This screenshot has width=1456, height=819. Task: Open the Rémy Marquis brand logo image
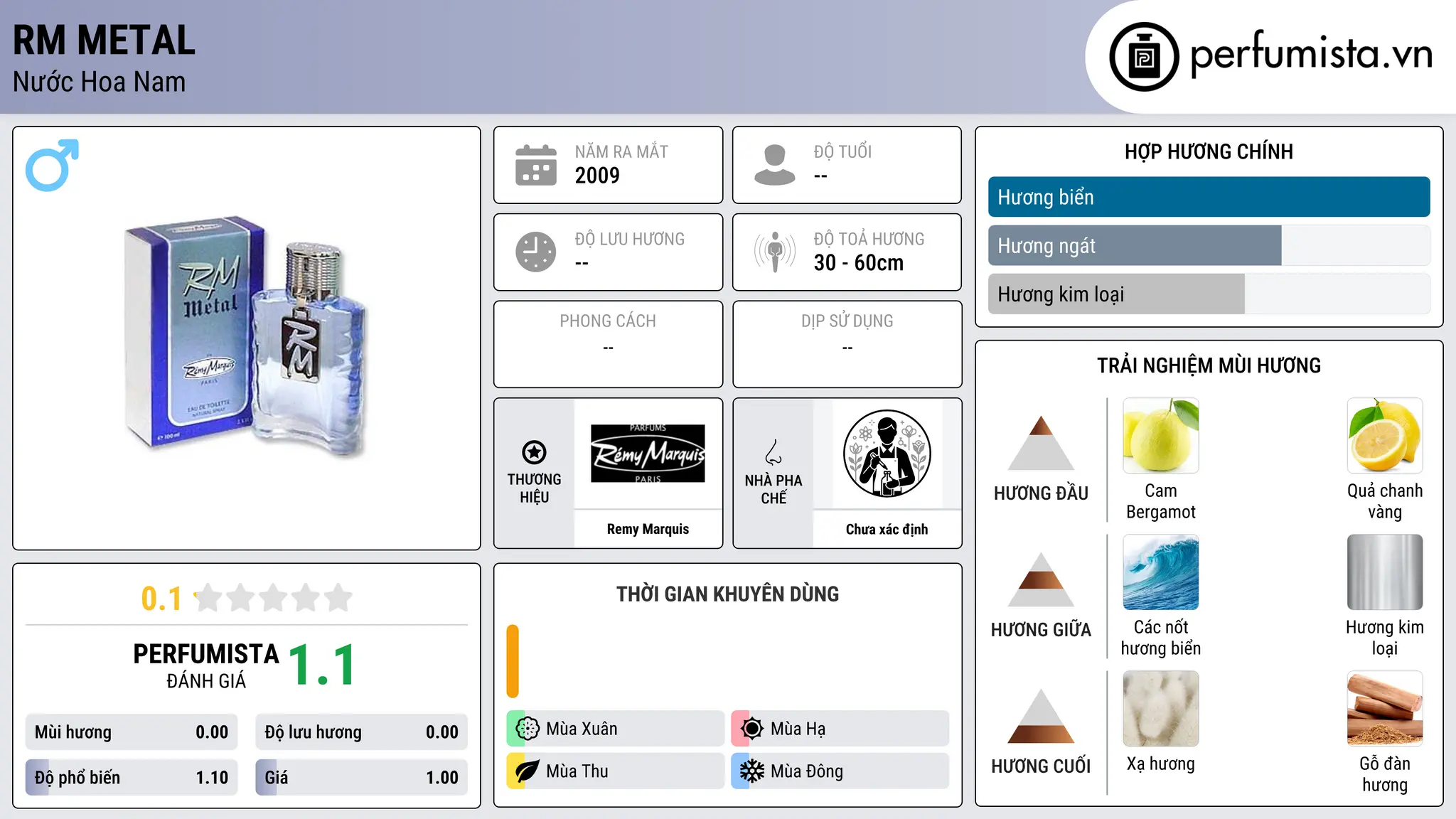point(648,454)
